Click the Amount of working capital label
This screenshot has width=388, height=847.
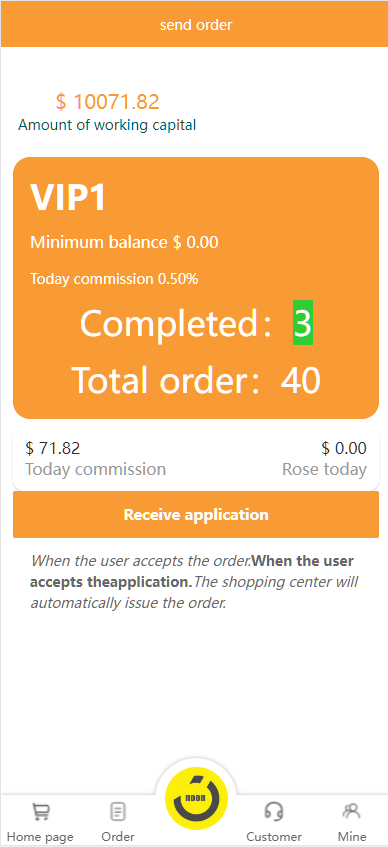click(x=107, y=125)
